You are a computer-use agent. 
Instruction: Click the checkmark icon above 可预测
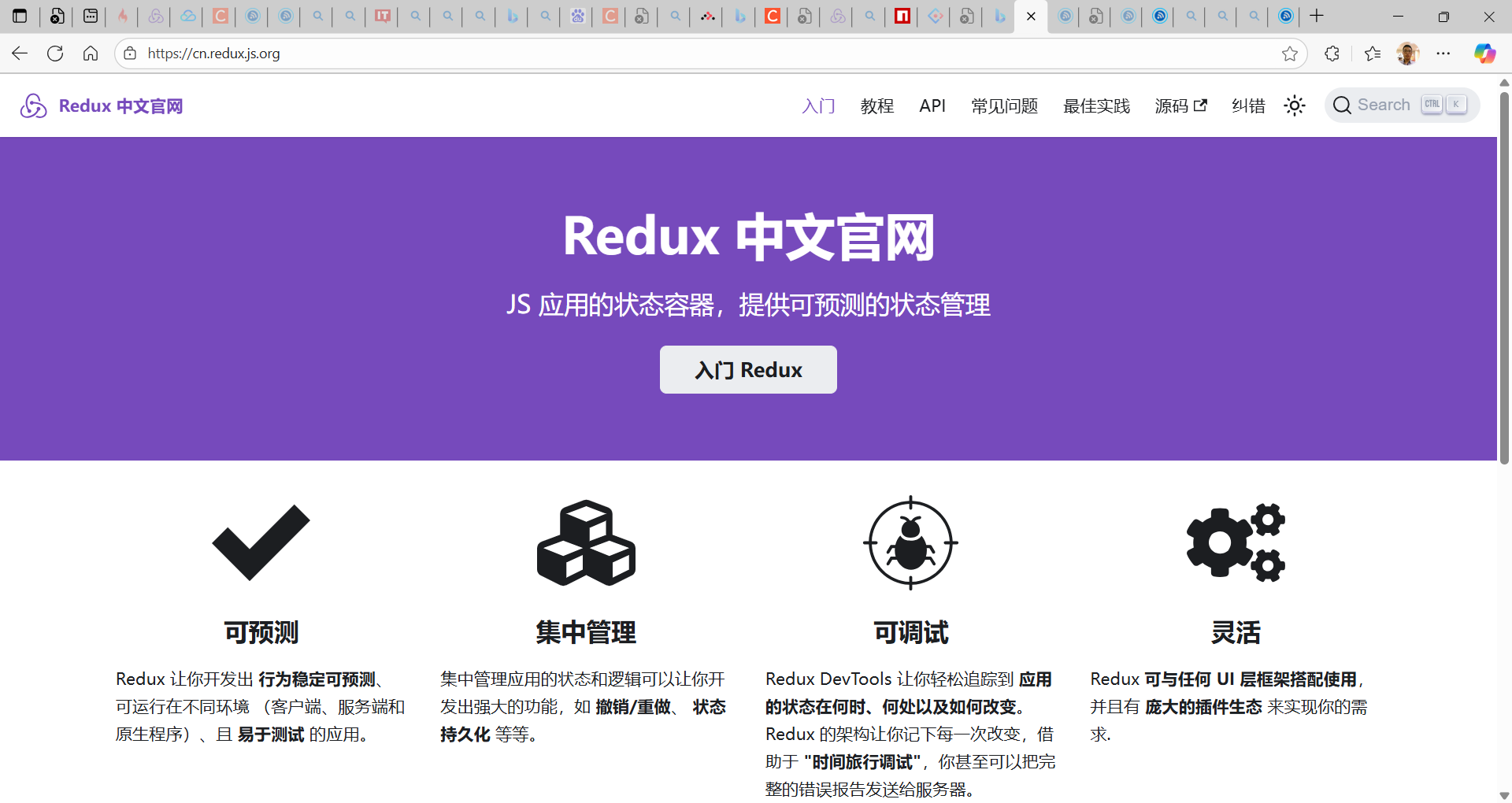click(261, 542)
